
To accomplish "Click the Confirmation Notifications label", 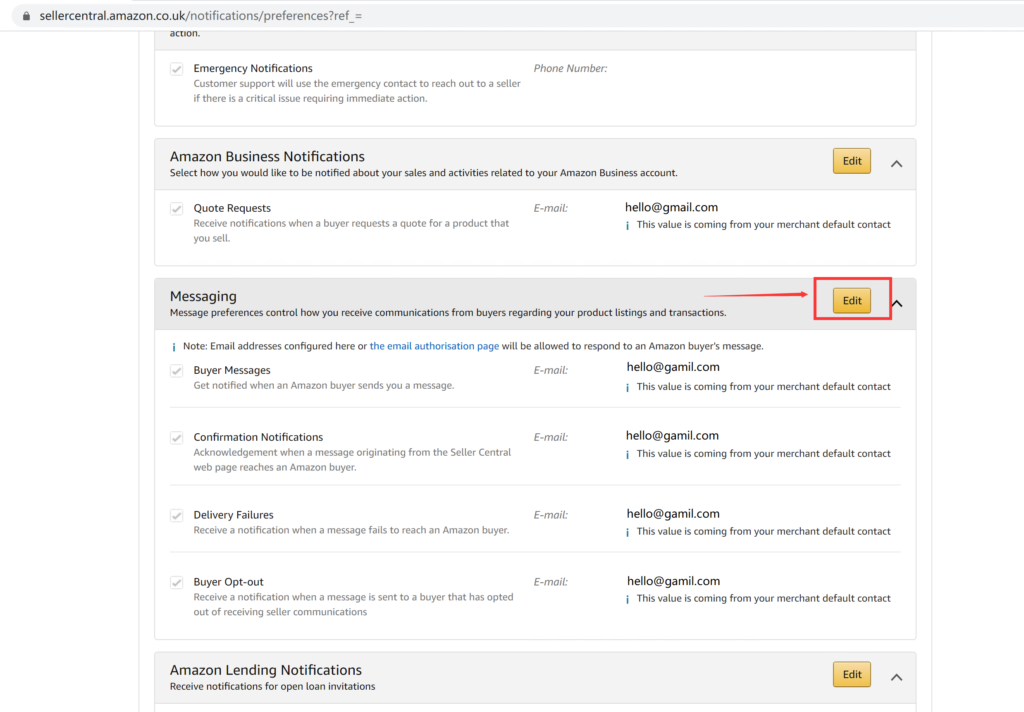I will pyautogui.click(x=258, y=437).
